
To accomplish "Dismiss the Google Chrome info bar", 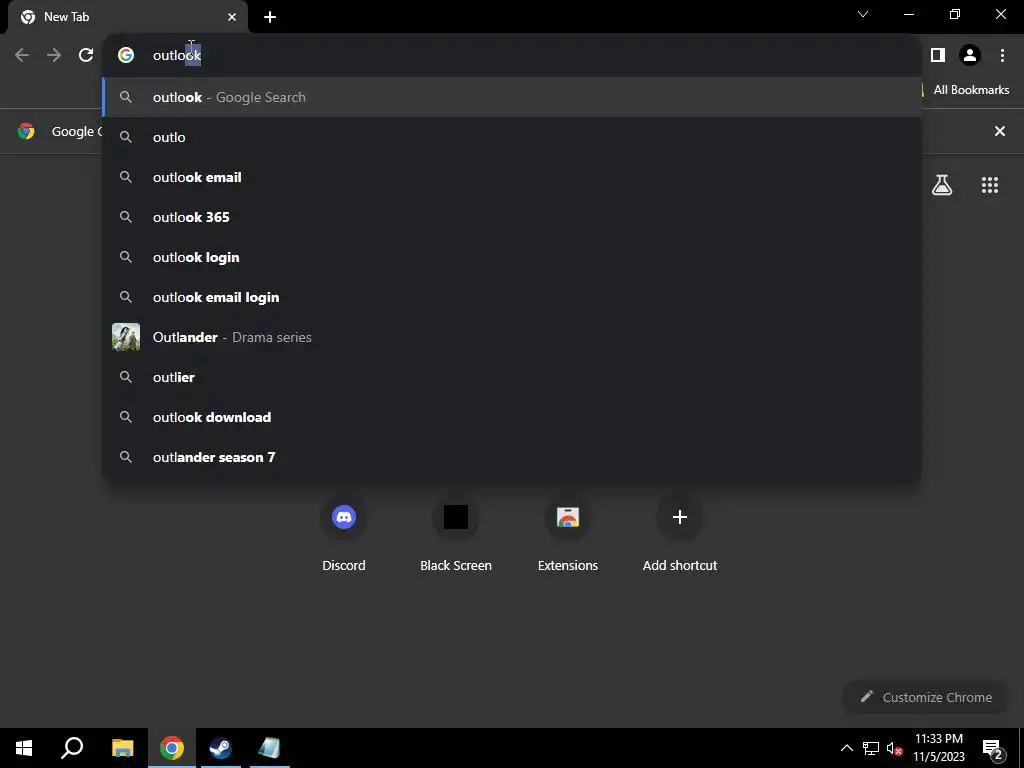I will point(1000,131).
